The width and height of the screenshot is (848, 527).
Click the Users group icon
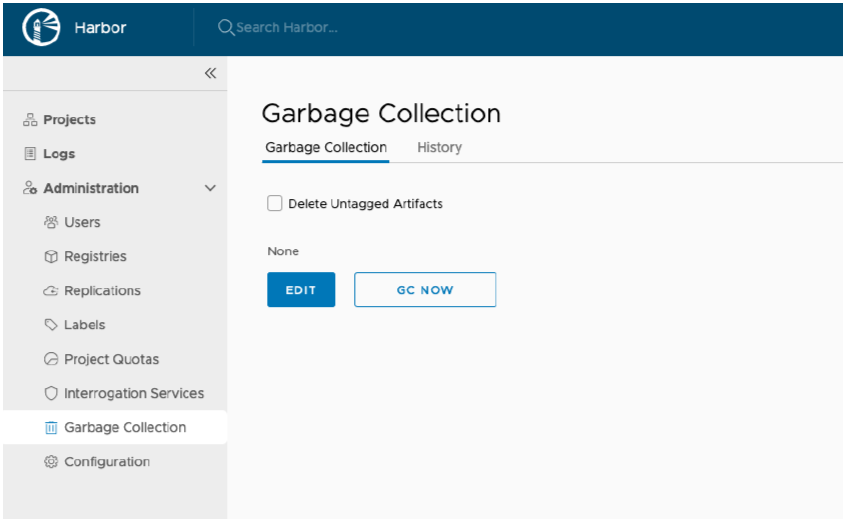click(x=51, y=222)
